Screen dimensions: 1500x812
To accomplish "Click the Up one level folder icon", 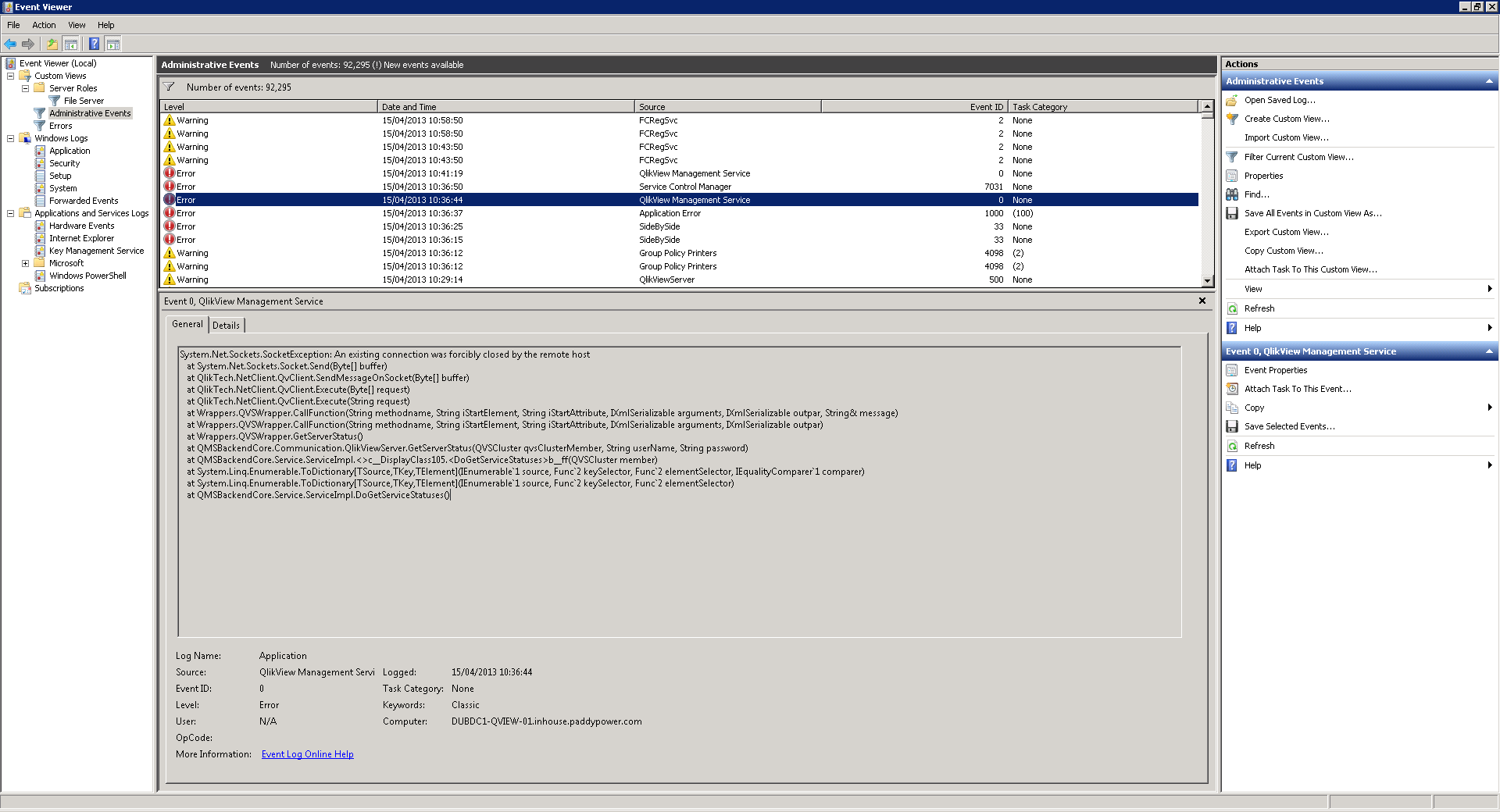I will pyautogui.click(x=52, y=44).
